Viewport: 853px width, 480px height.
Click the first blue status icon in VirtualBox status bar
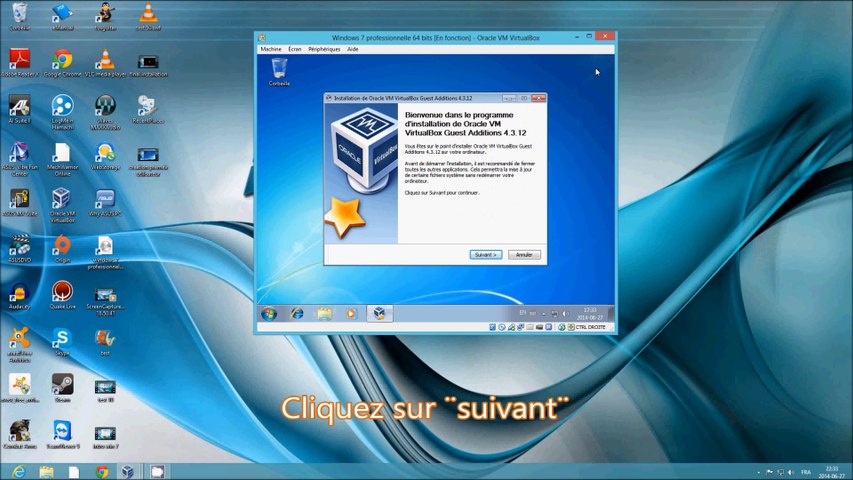click(492, 327)
